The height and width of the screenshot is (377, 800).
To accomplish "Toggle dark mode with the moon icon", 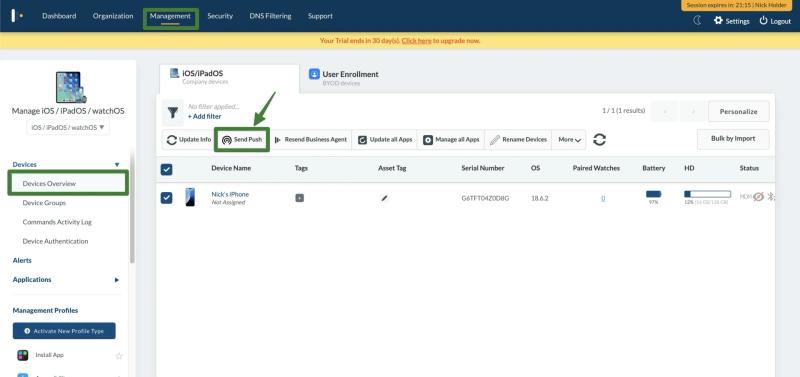I will click(697, 20).
